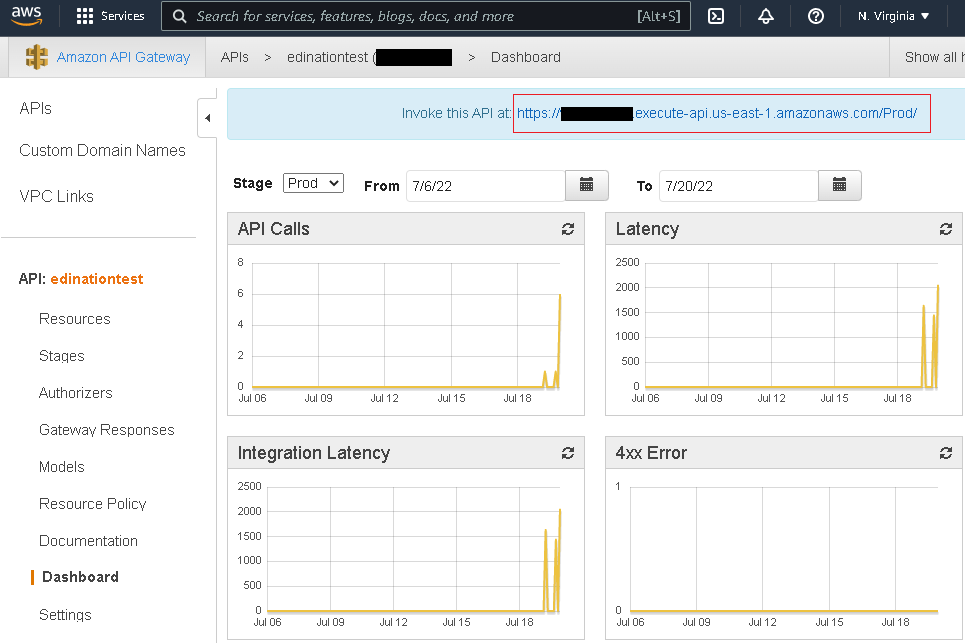Open the Resource Policy section

(x=92, y=503)
